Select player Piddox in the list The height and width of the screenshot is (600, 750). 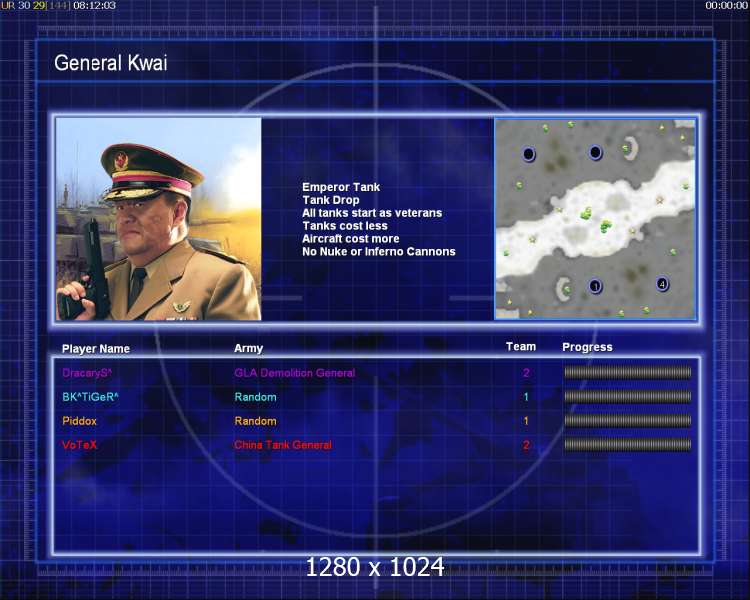point(79,421)
